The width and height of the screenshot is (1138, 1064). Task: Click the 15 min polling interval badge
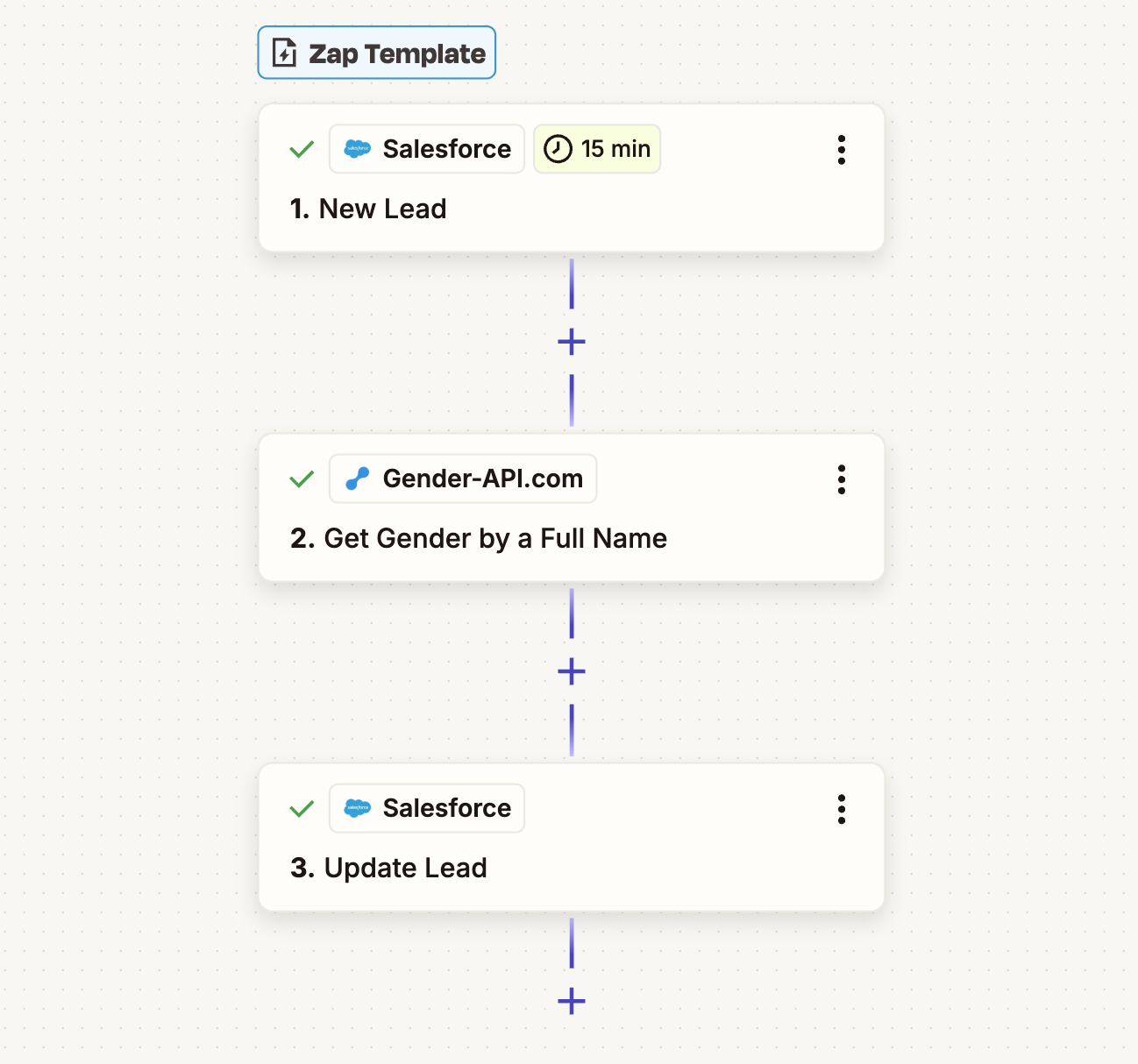[x=597, y=149]
